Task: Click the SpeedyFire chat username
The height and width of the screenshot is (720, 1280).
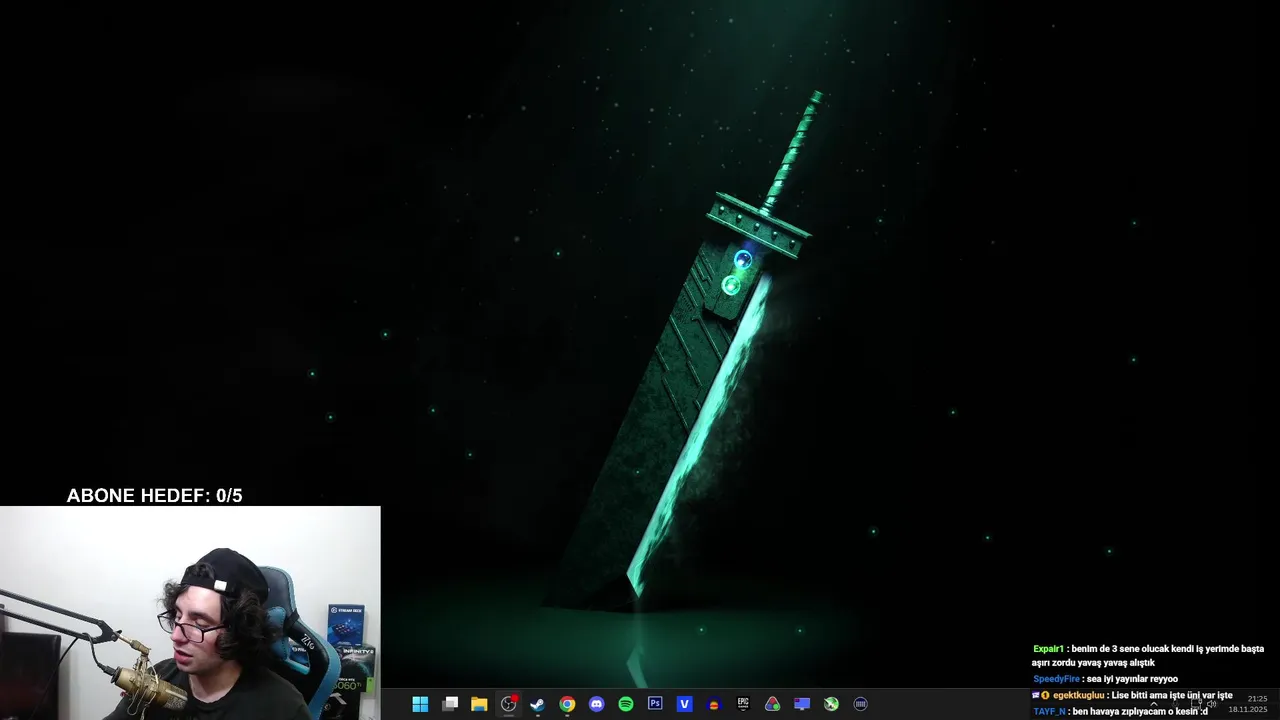Action: [1056, 679]
